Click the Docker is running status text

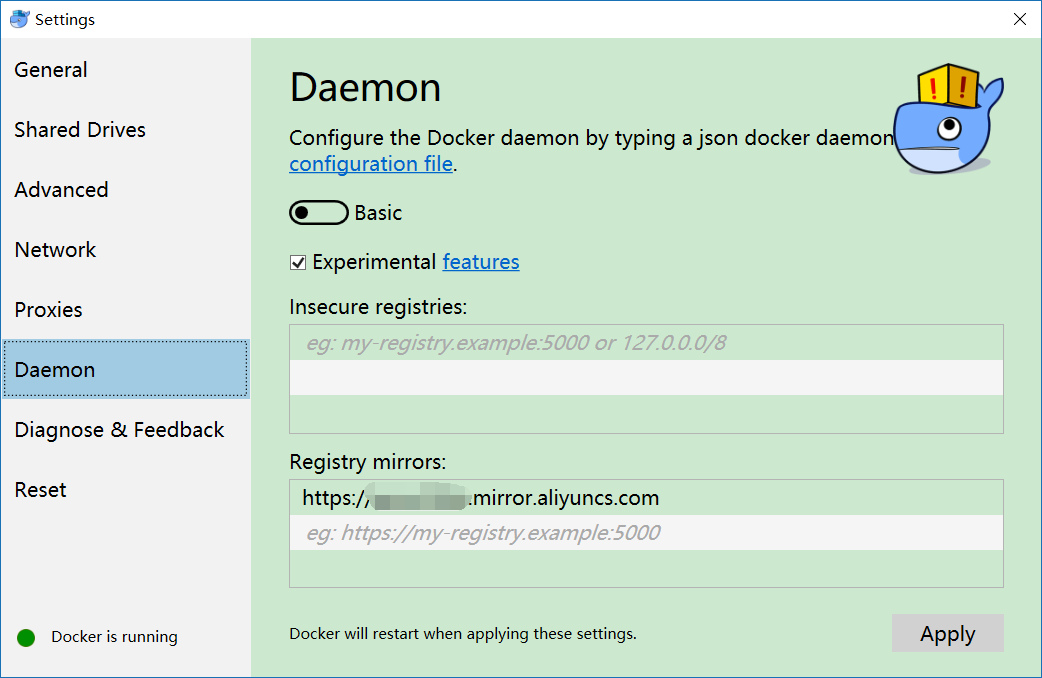point(114,637)
